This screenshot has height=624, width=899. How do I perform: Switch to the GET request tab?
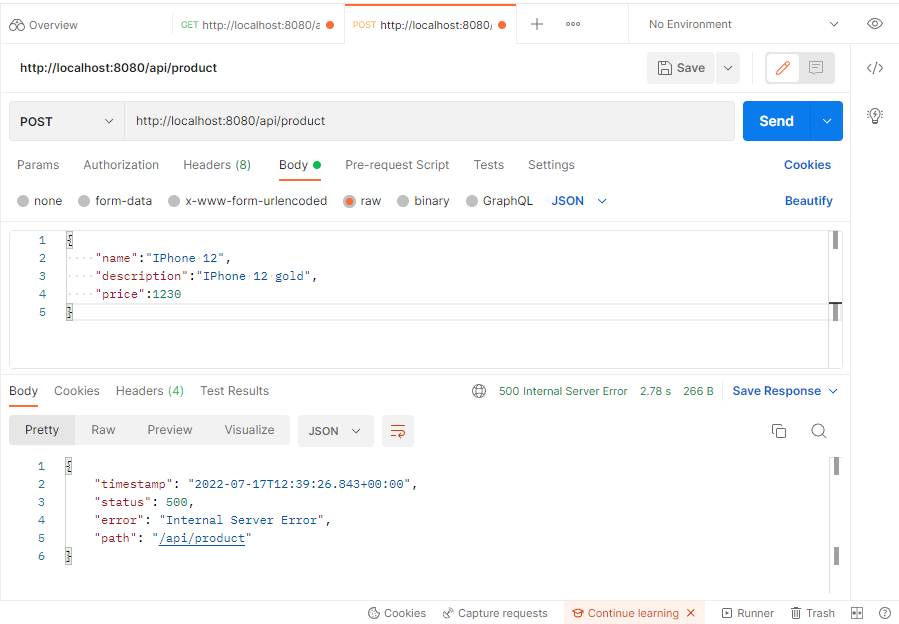[257, 25]
